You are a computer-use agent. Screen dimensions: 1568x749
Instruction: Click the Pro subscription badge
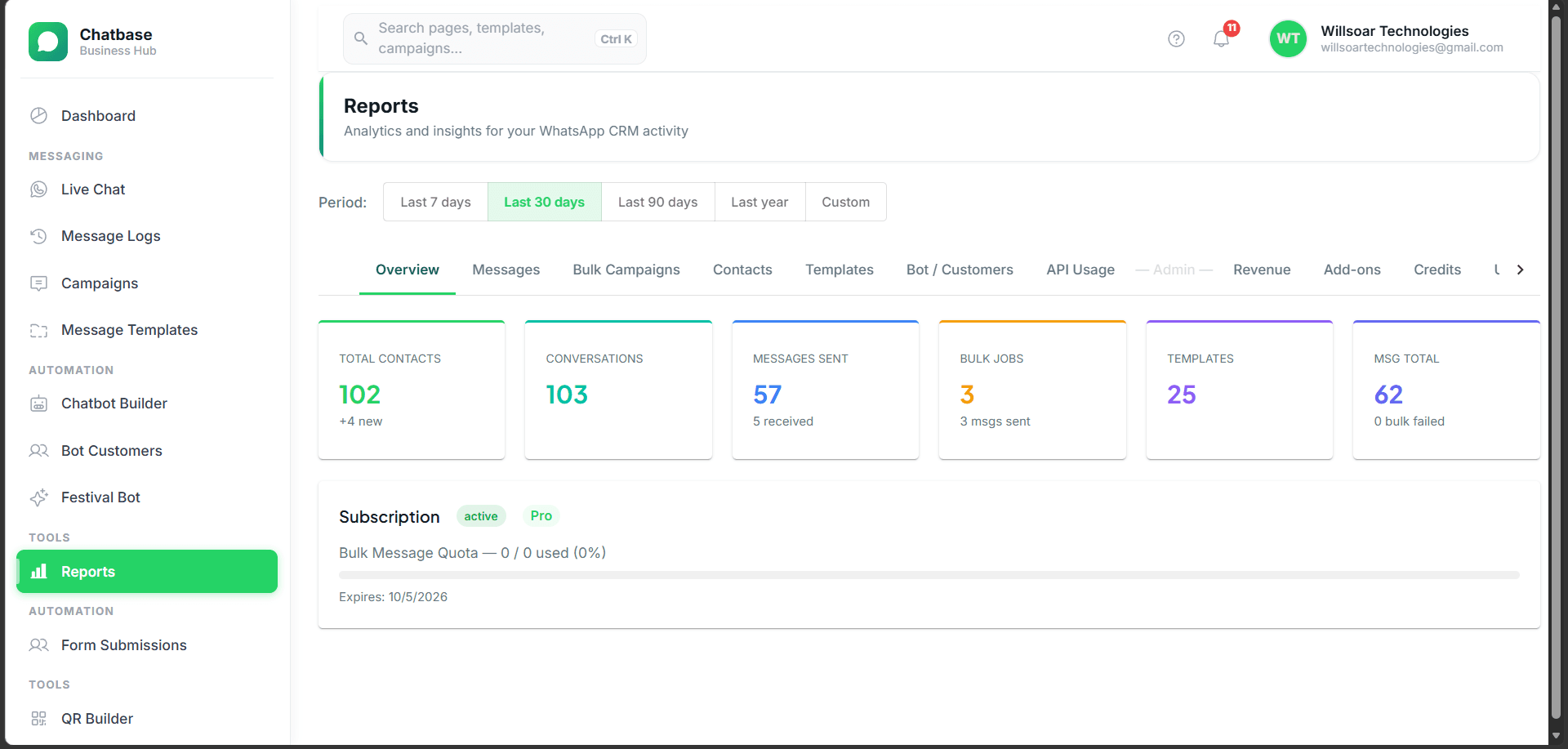coord(541,515)
